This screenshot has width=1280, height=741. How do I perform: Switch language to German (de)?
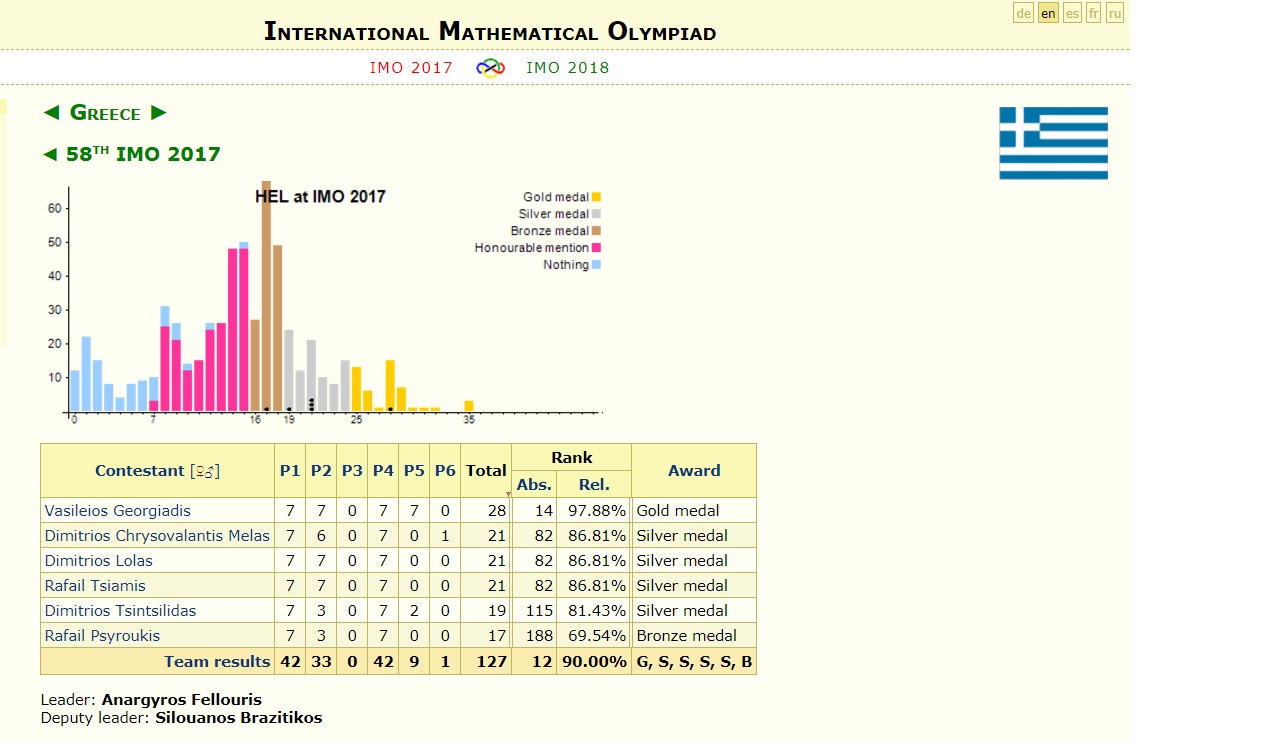1023,13
